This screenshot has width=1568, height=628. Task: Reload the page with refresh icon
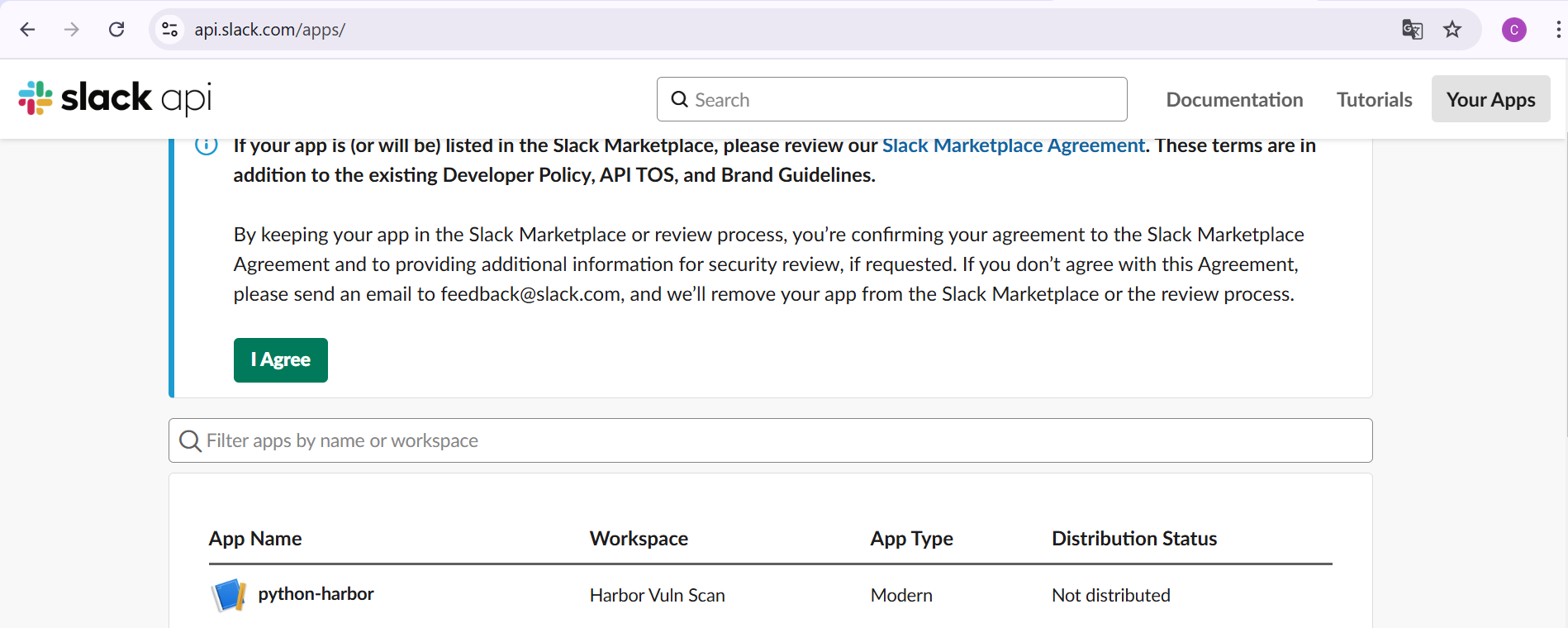[x=116, y=30]
